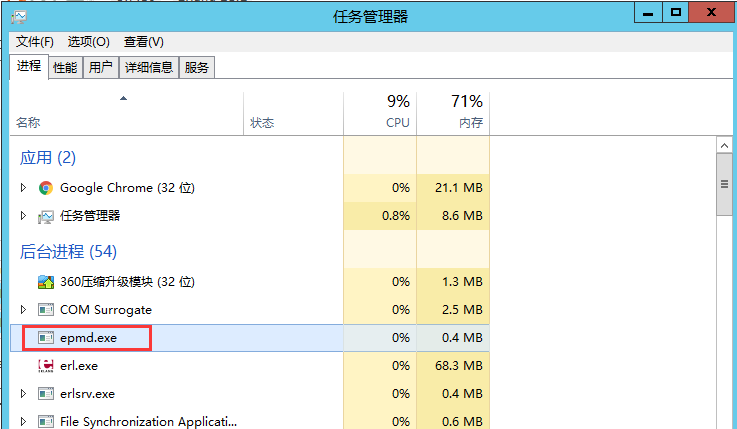Expand the 任务管理器 process entry
The height and width of the screenshot is (429, 737).
24,216
